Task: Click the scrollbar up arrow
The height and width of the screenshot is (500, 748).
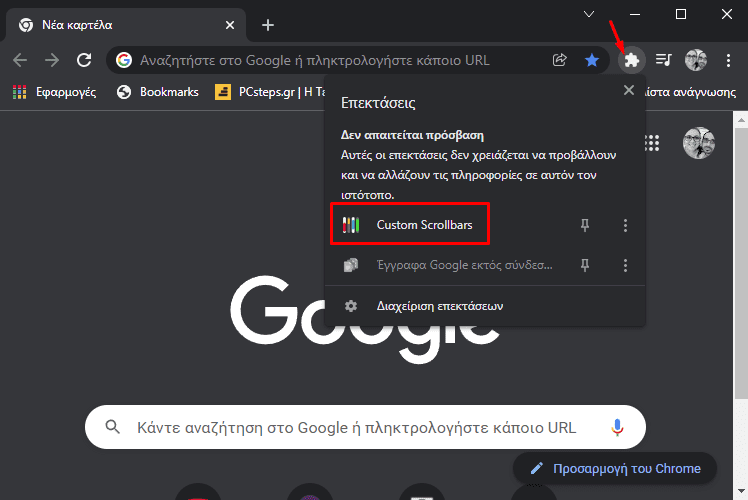Action: pos(741,119)
